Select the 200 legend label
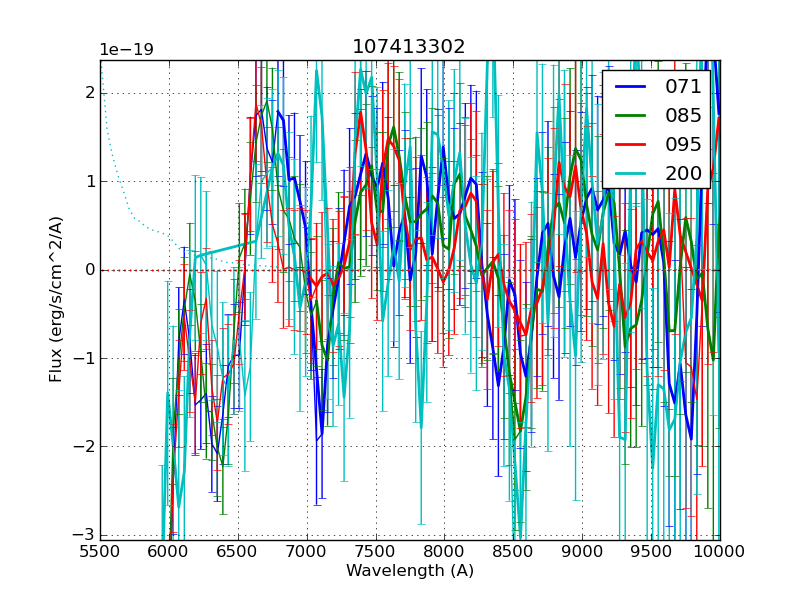800x600 pixels. (x=683, y=173)
